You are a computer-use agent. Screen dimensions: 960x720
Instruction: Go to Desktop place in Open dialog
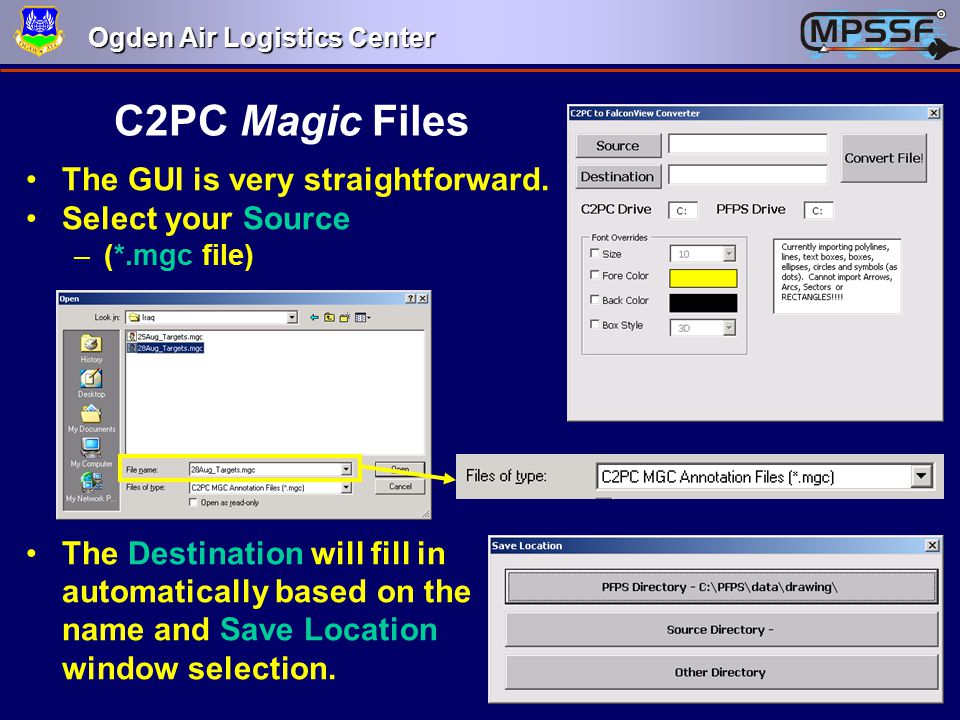click(91, 384)
